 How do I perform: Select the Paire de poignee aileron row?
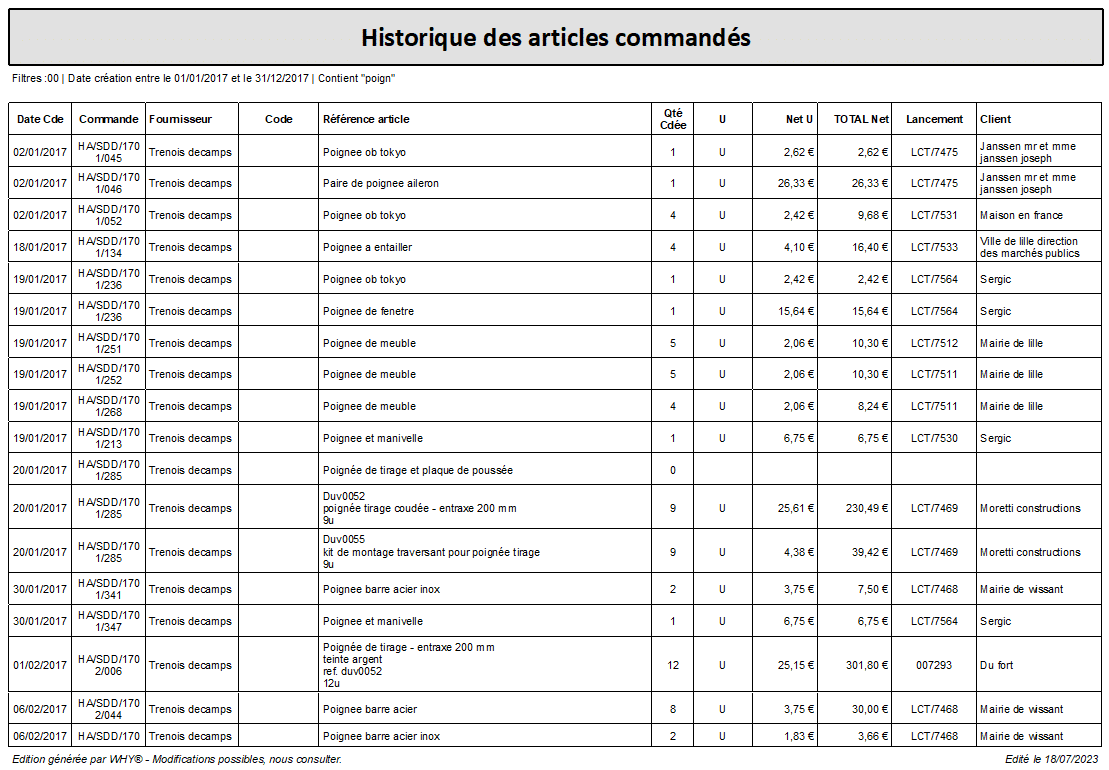point(555,183)
